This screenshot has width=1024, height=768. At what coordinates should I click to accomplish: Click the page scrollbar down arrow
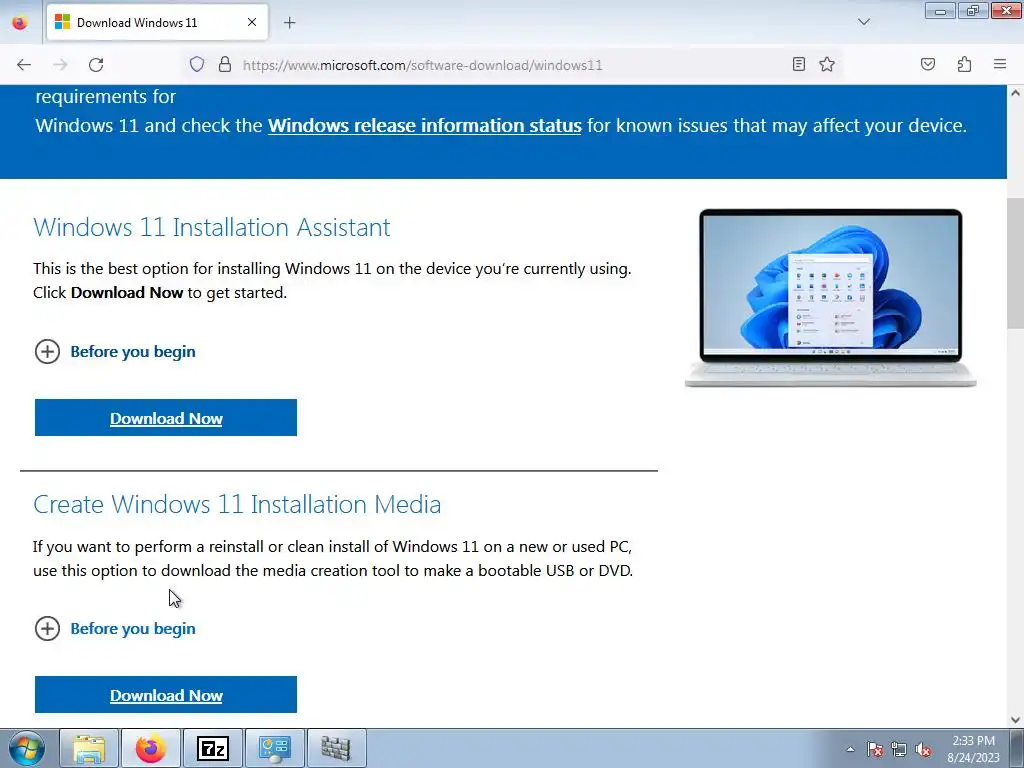1015,720
